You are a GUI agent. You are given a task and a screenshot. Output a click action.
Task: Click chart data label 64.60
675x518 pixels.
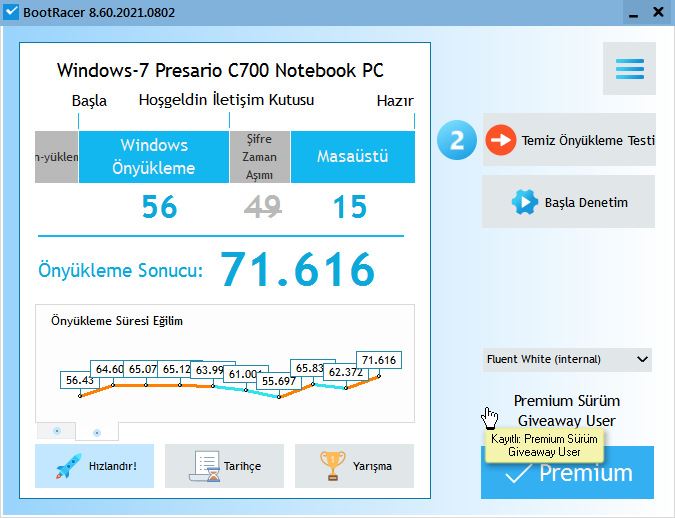[108, 369]
